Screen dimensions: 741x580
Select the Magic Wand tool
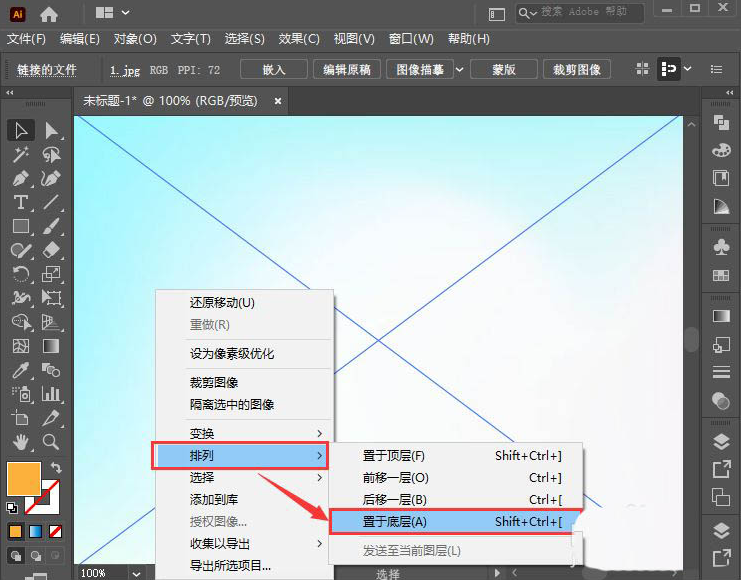21,155
